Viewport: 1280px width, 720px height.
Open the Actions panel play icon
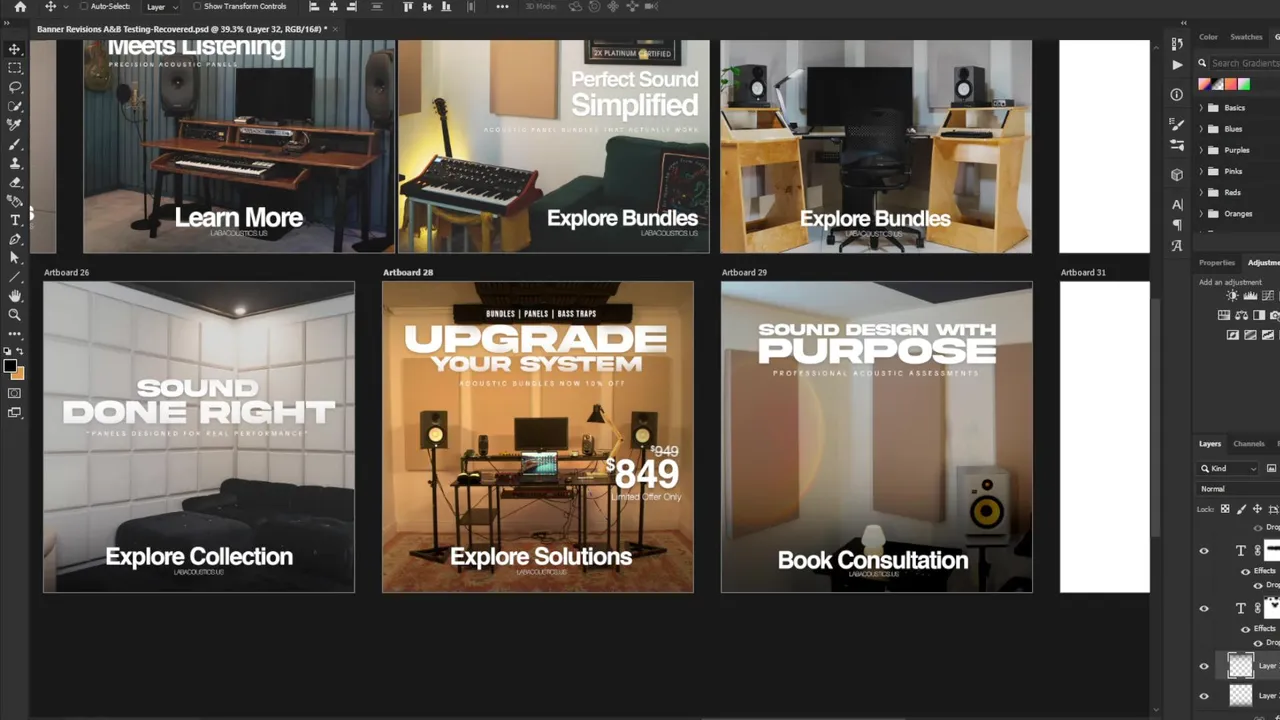(1177, 64)
